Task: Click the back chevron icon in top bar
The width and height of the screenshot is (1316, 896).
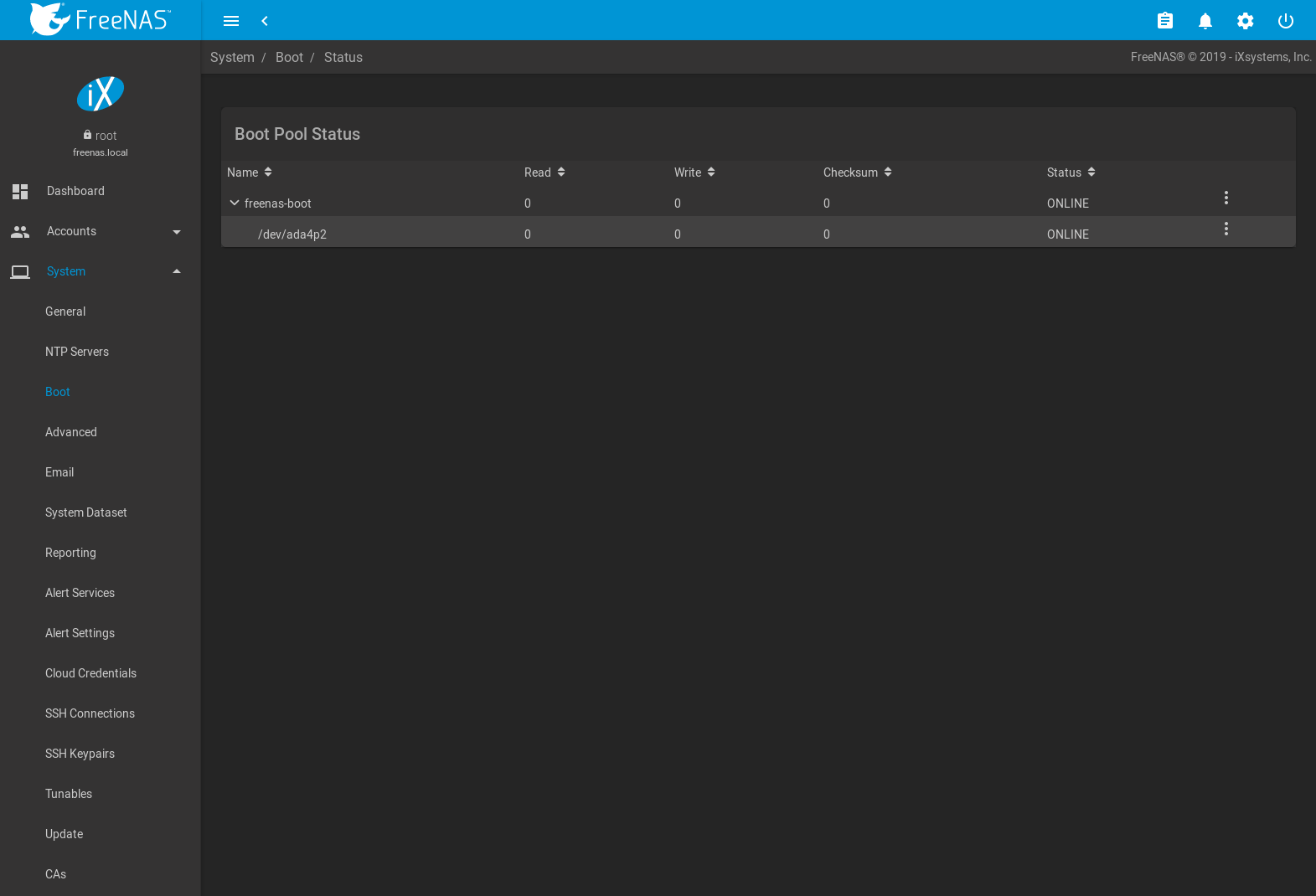Action: click(x=265, y=21)
